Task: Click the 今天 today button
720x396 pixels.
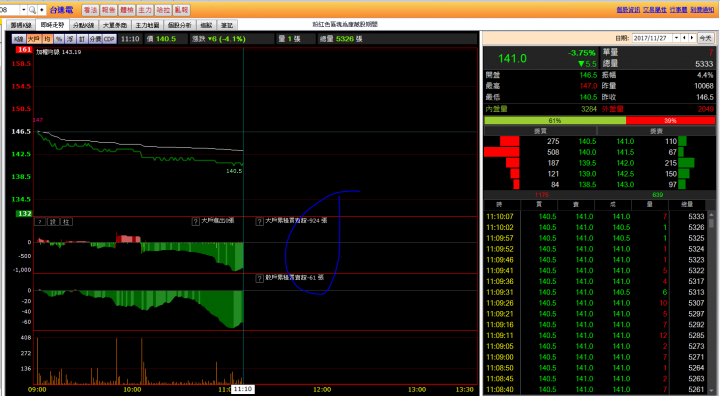Action: [x=705, y=38]
